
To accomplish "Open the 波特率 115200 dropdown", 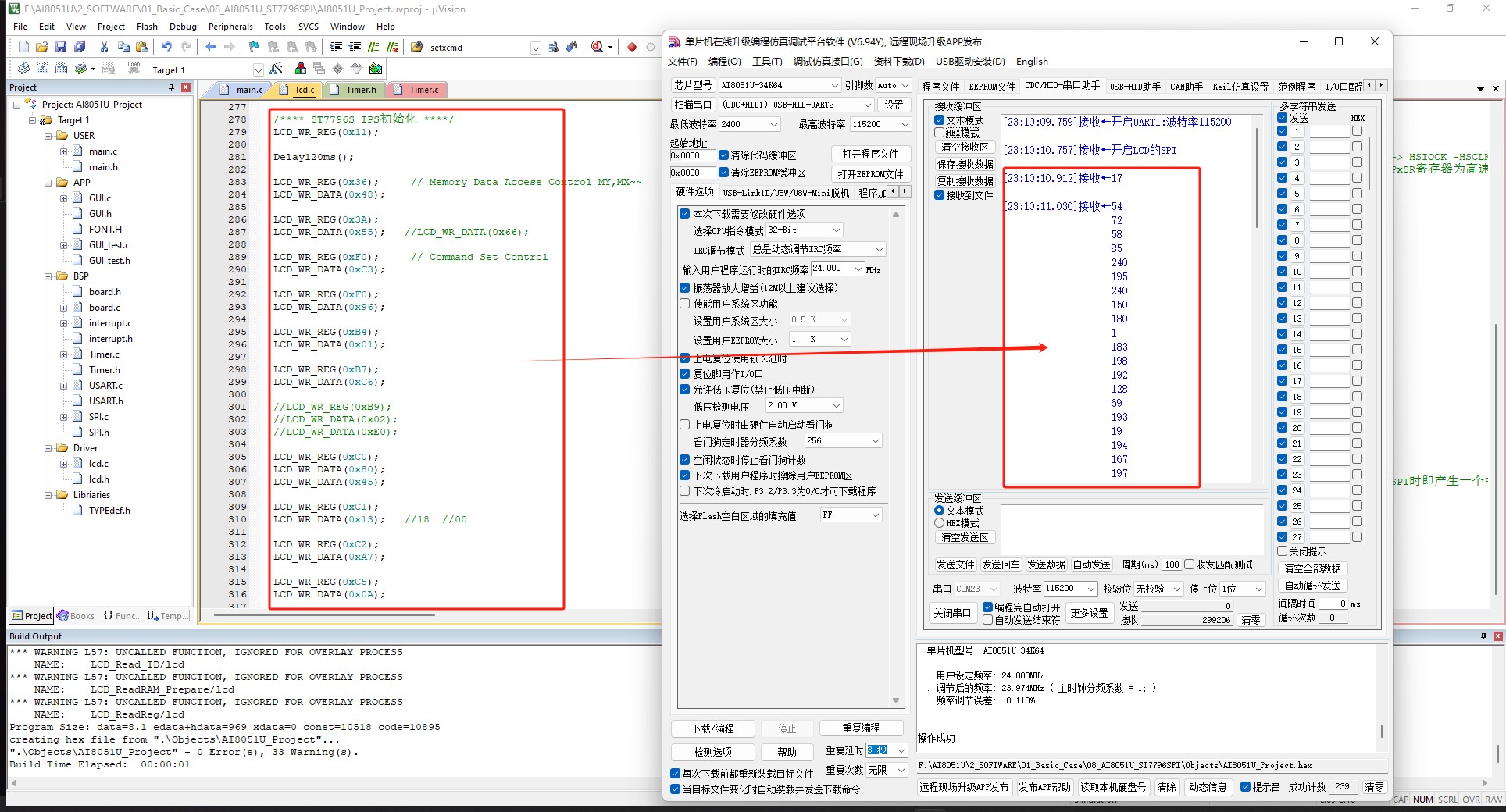I will point(1090,589).
